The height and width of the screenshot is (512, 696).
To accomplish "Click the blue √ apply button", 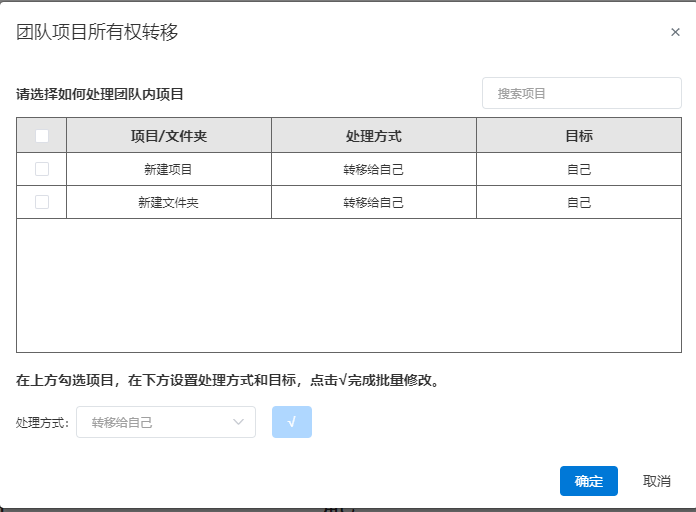I will coord(292,422).
